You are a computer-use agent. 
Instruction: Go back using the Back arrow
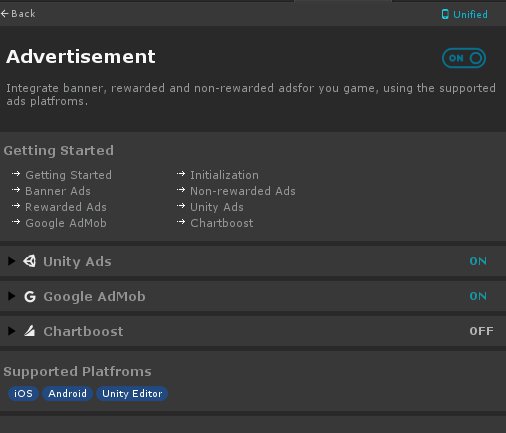click(x=18, y=14)
